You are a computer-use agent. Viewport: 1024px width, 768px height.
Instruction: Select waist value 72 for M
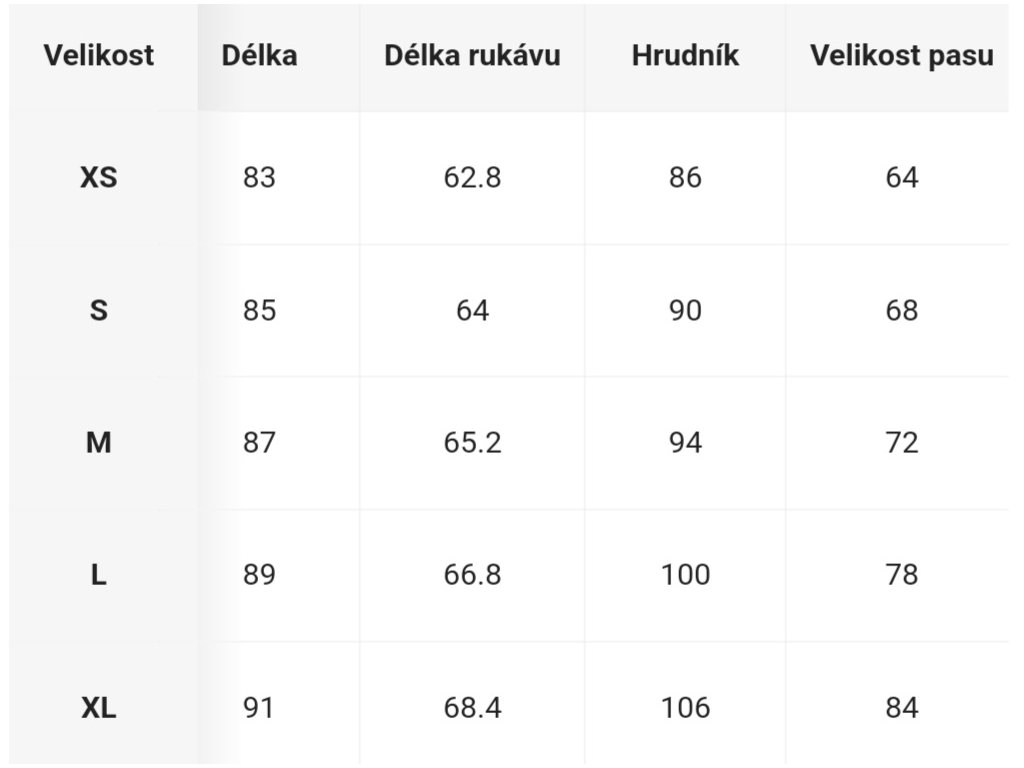pos(902,443)
